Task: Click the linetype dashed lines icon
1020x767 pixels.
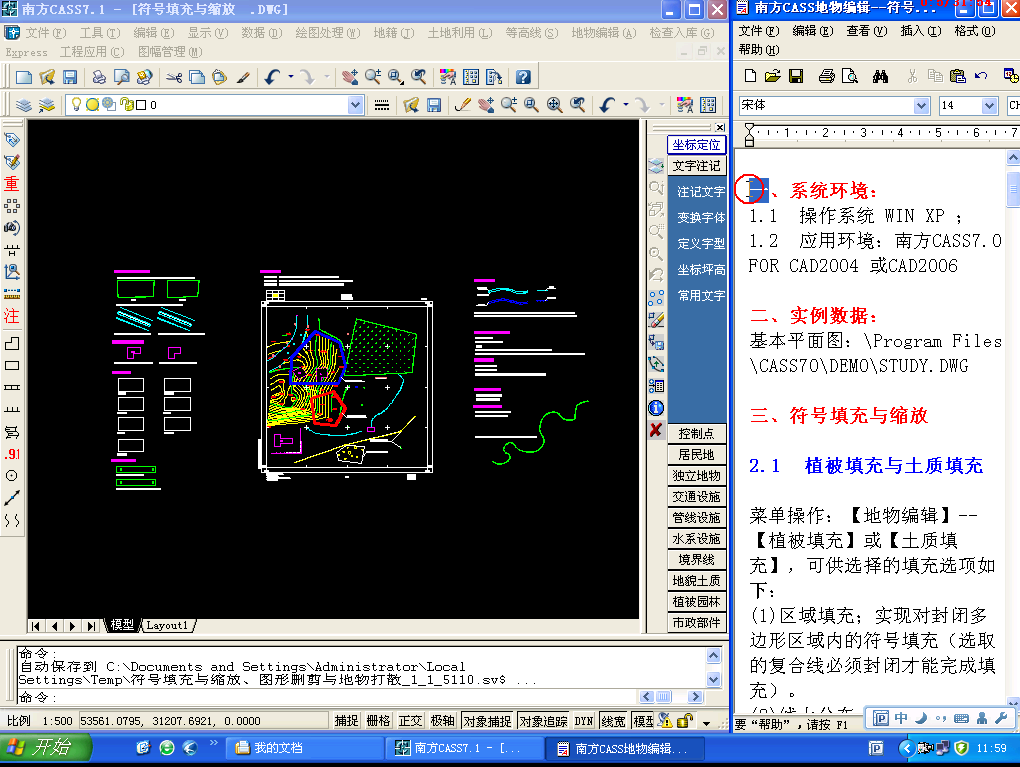Action: click(382, 105)
